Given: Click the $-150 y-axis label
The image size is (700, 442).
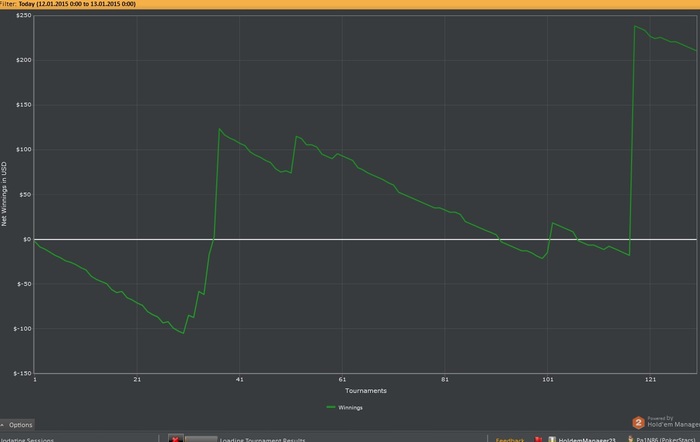Looking at the screenshot, I should point(22,373).
